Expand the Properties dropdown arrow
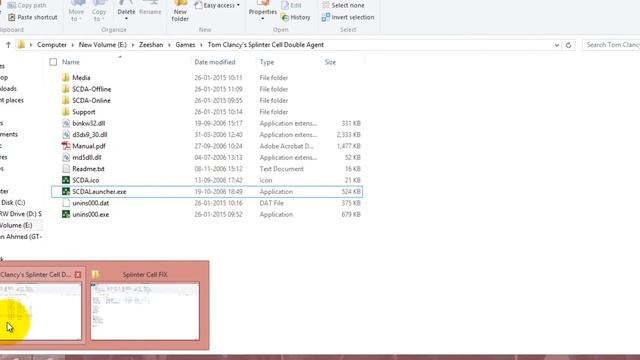This screenshot has height=360, width=640. [x=262, y=19]
